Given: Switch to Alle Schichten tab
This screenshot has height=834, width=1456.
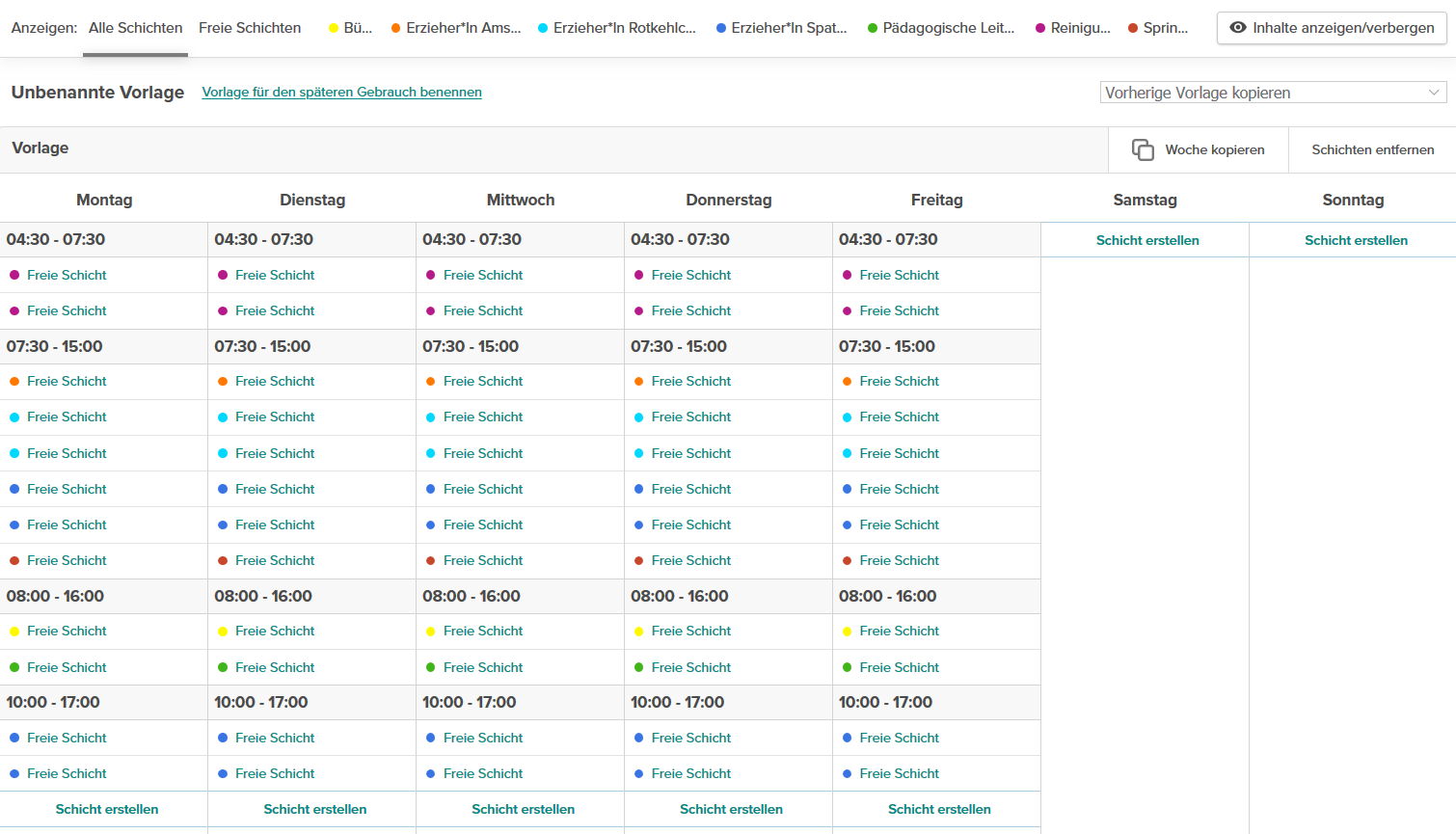Looking at the screenshot, I should click(135, 28).
